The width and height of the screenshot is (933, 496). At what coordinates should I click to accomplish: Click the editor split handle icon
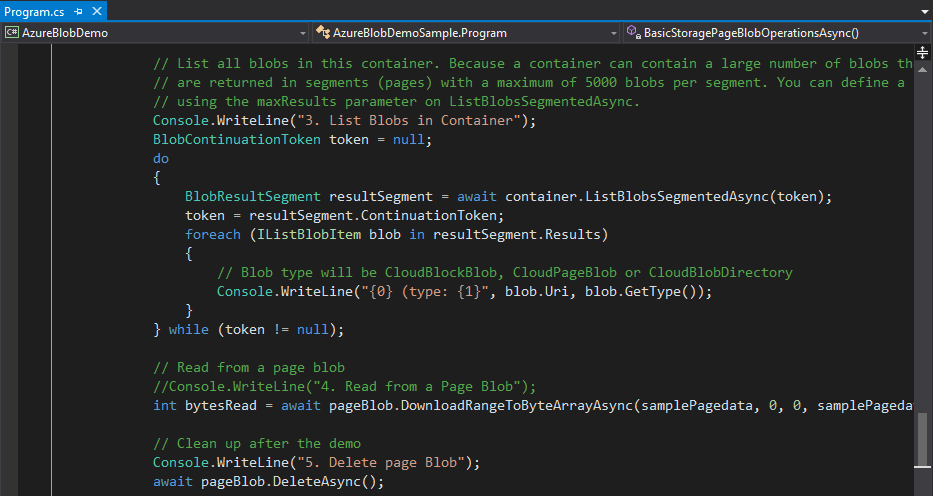point(923,51)
